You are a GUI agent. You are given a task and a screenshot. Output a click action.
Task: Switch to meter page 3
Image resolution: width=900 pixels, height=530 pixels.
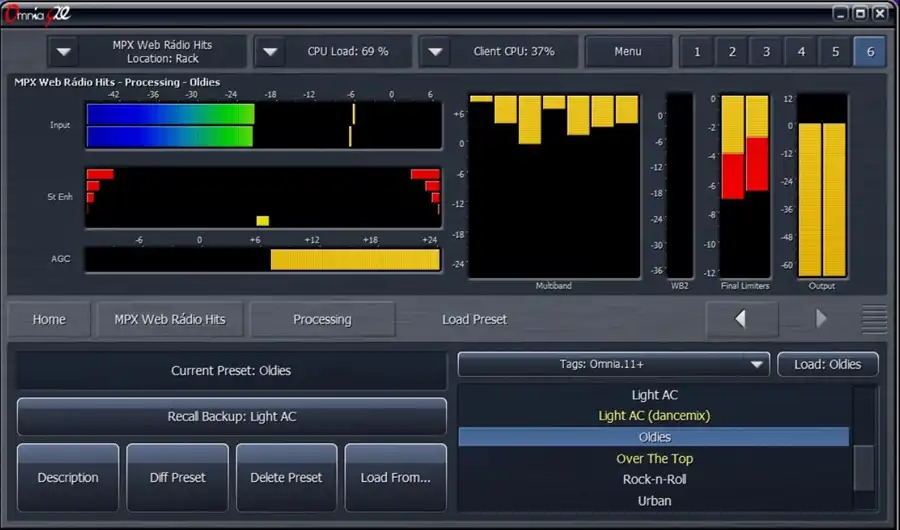coord(766,52)
